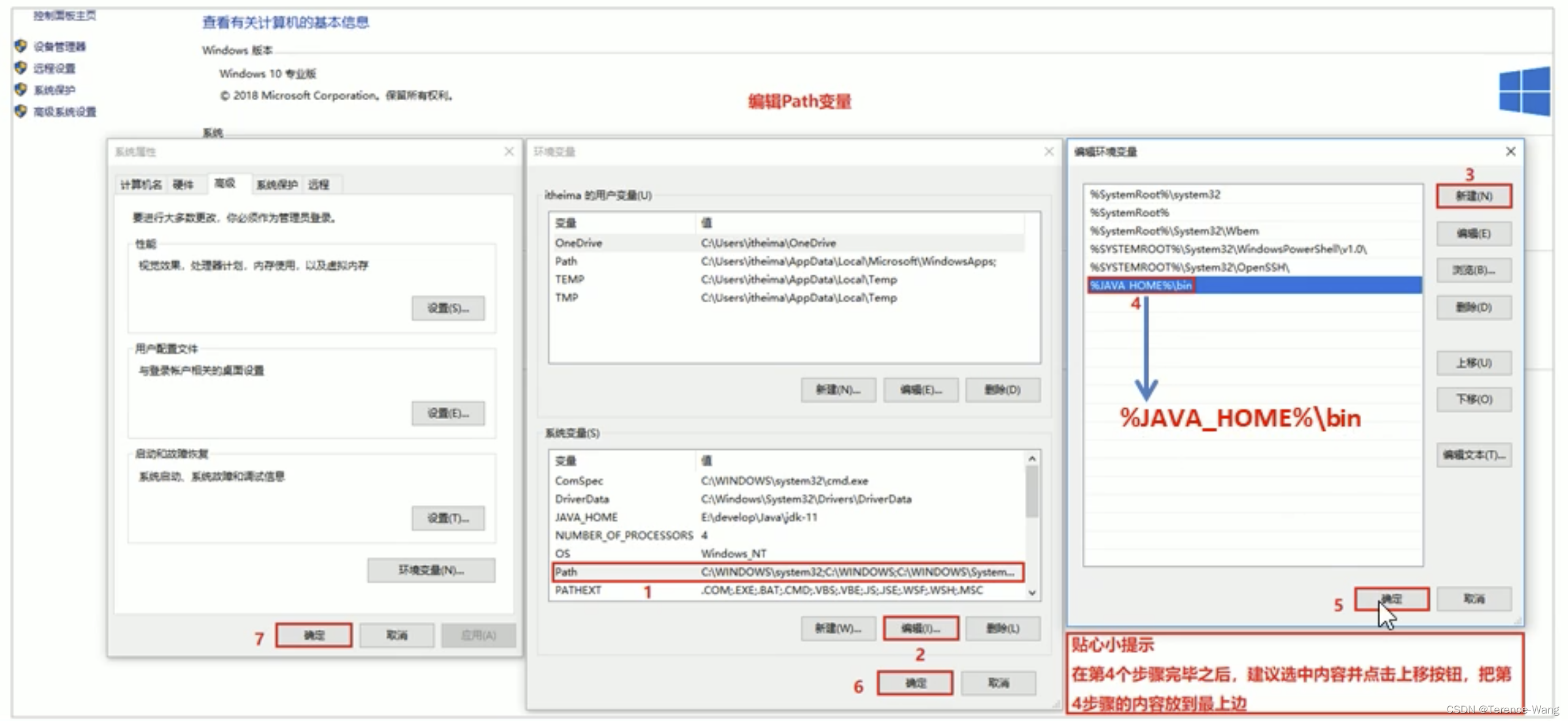Confirm 环境变量 dialog with 确定

[x=915, y=683]
